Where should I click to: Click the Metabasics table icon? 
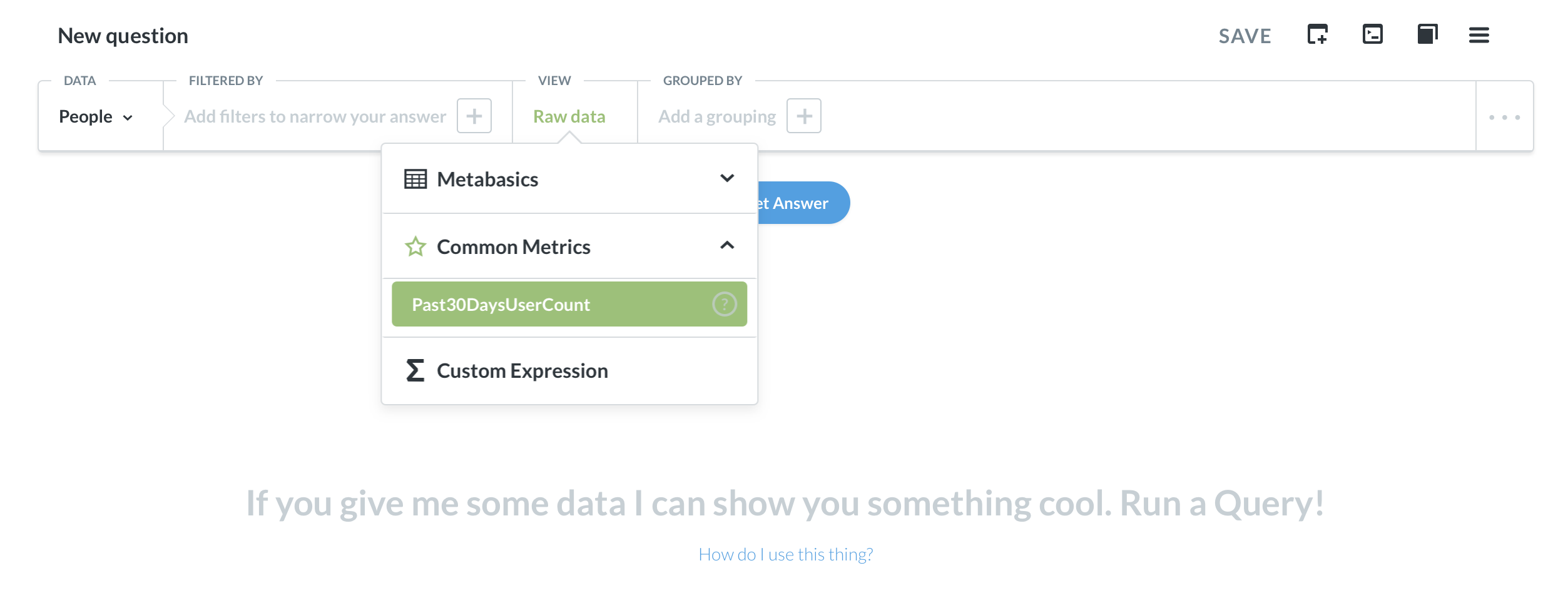pos(415,180)
